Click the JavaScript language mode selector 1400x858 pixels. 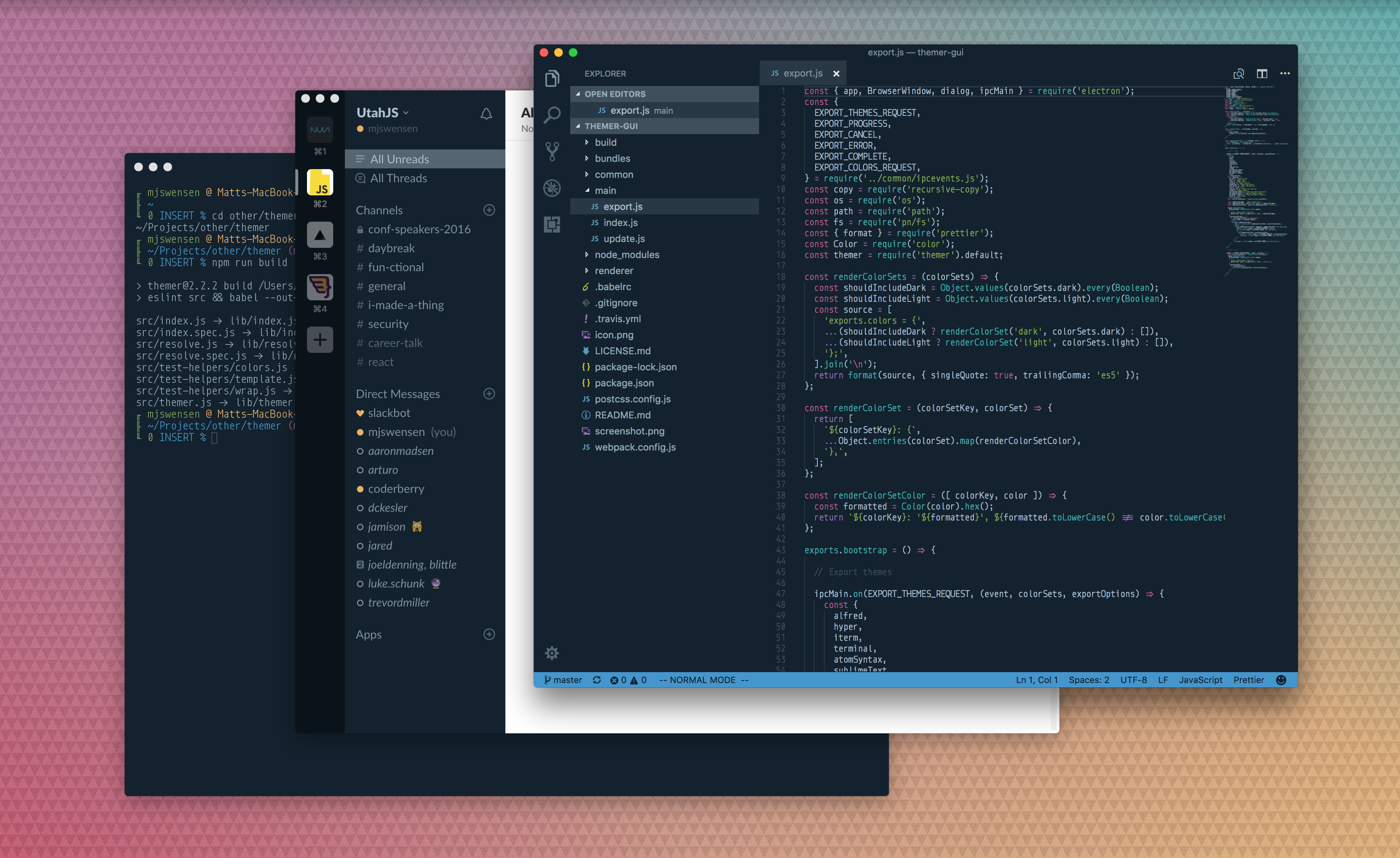click(x=1200, y=679)
